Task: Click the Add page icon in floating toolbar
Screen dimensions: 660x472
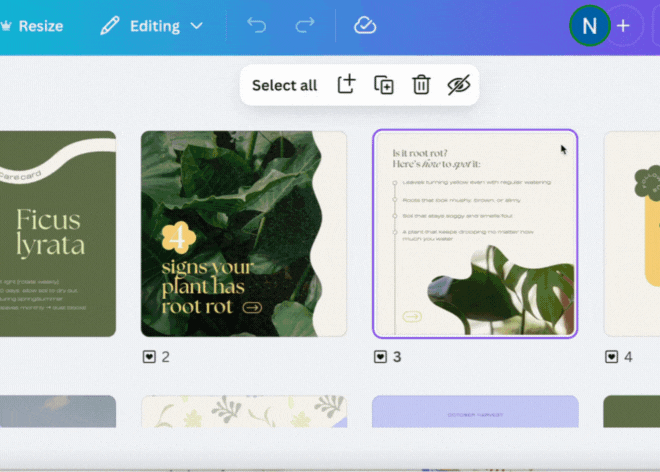Action: (346, 85)
